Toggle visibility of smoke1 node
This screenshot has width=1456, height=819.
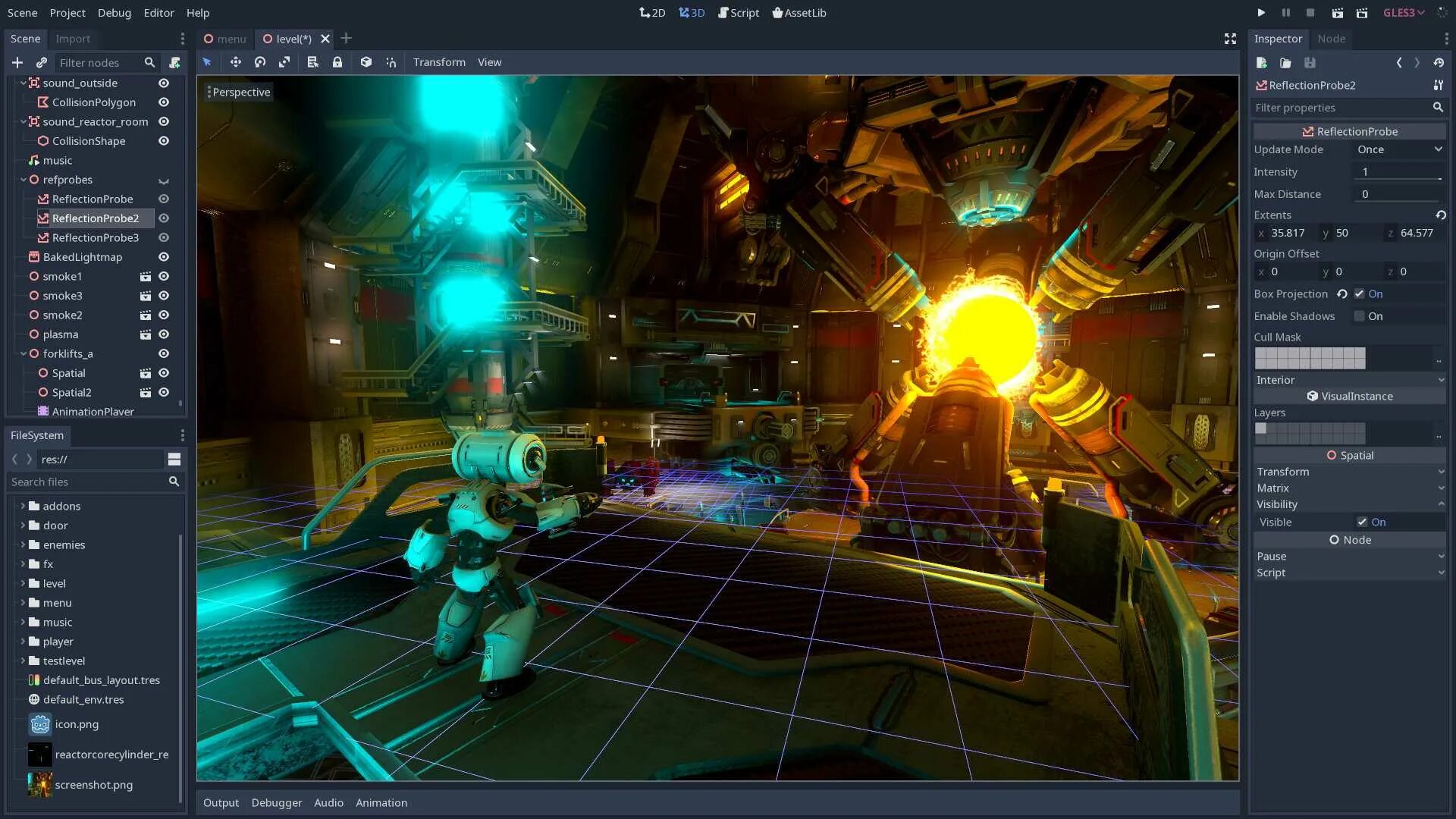(x=163, y=276)
